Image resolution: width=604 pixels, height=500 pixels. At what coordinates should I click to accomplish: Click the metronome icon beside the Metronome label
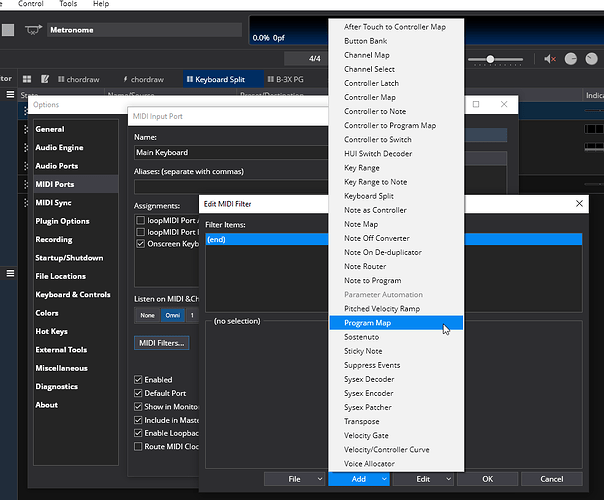[x=34, y=30]
